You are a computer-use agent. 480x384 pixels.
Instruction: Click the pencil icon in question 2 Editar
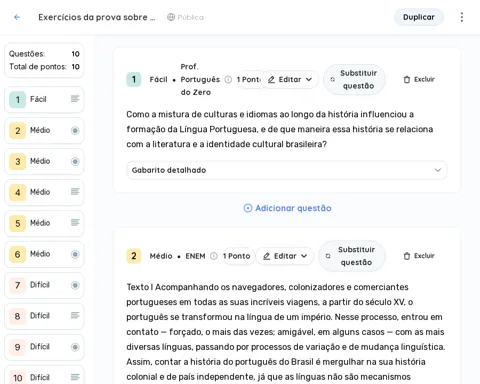(266, 256)
